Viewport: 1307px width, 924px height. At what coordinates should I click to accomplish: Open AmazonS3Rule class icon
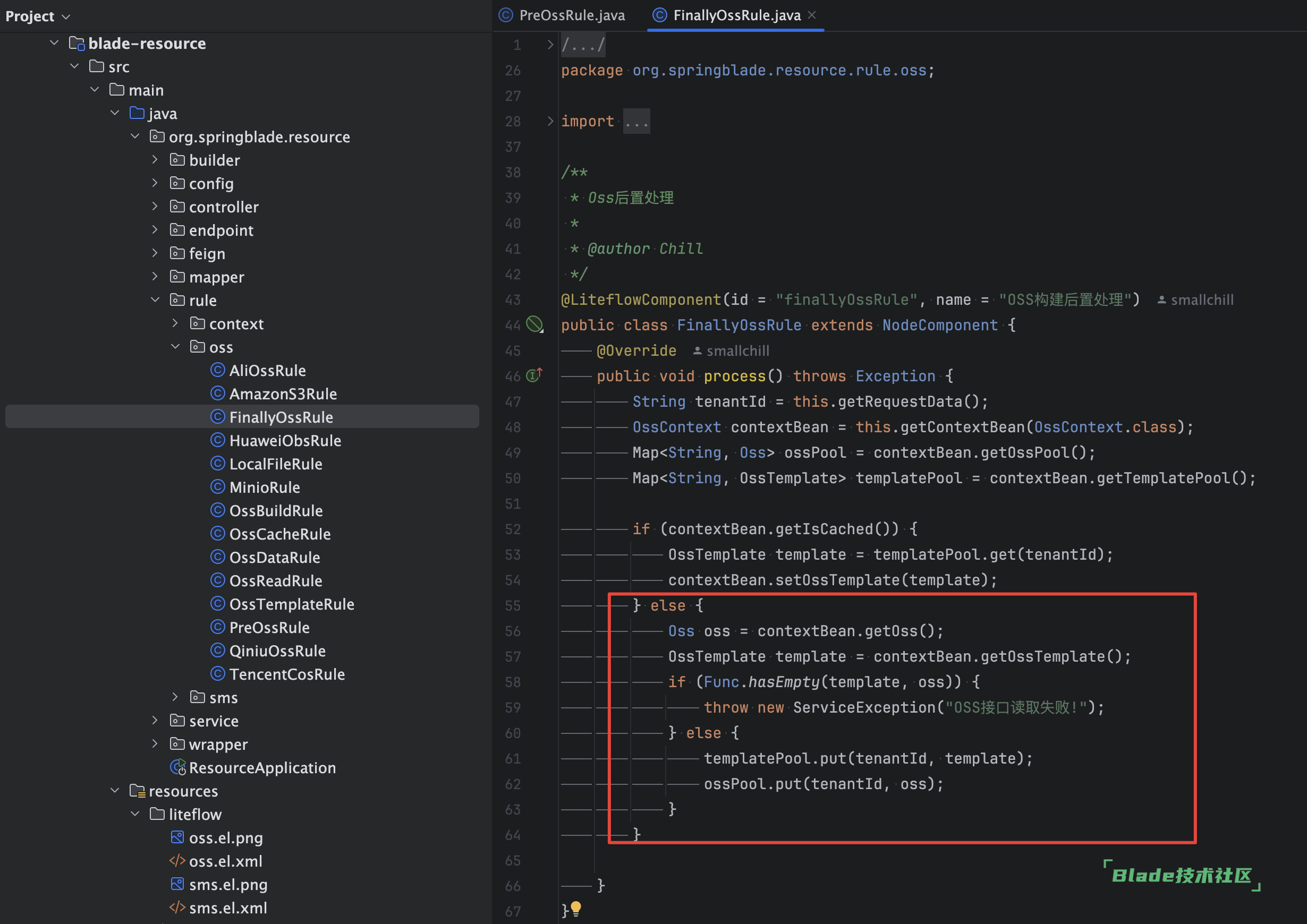click(x=217, y=393)
